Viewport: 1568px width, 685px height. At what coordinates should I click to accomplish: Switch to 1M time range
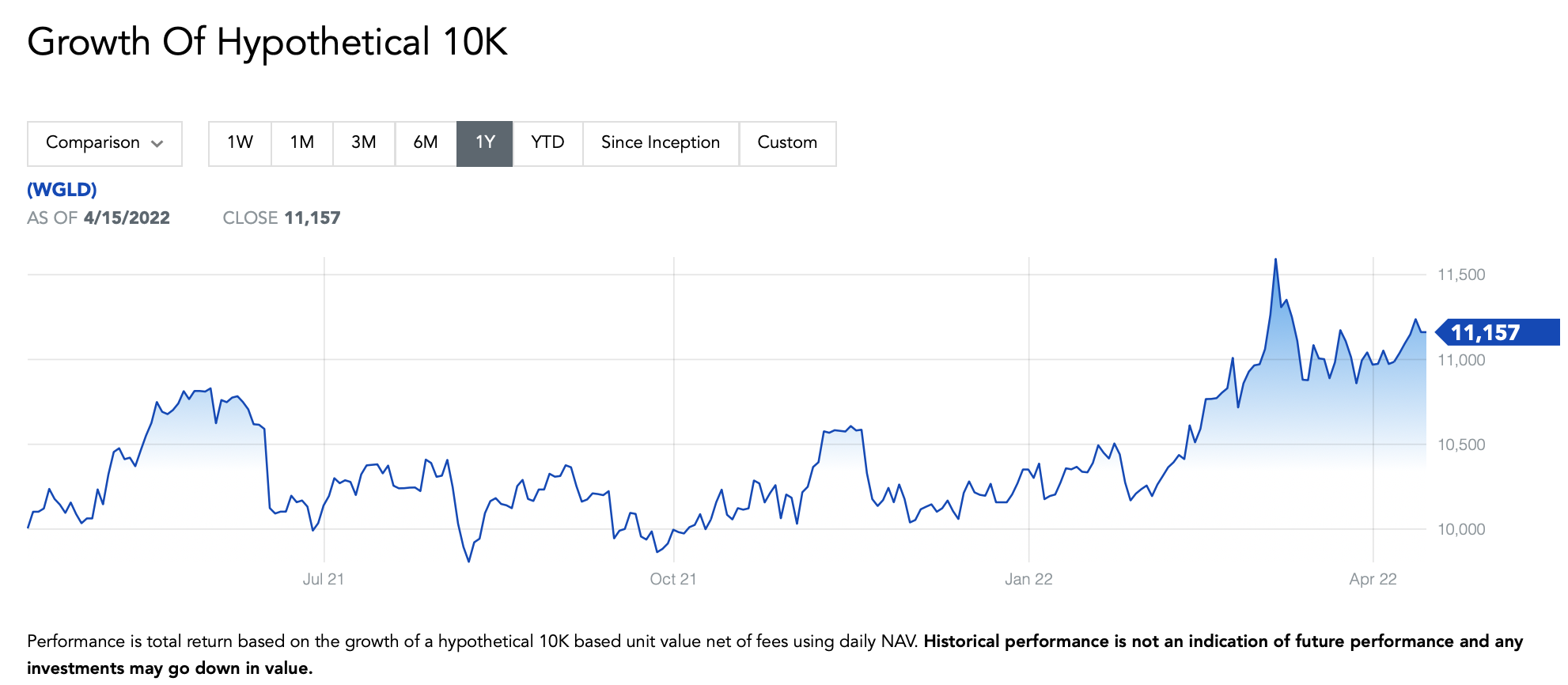tap(301, 143)
